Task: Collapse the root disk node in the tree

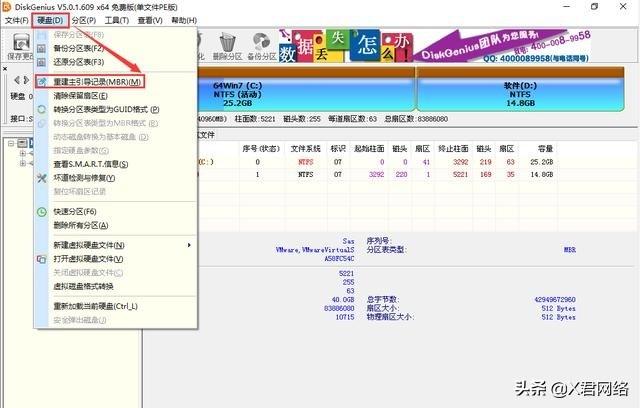Action: pos(11,143)
